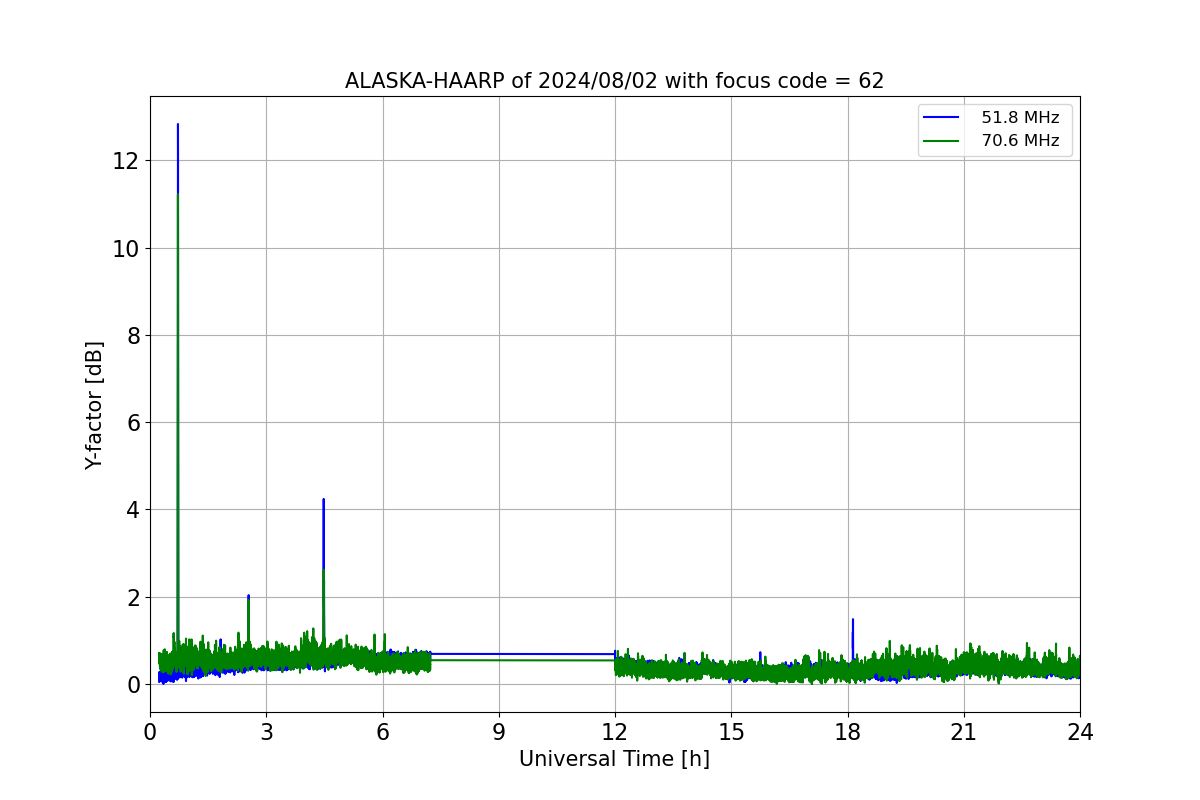This screenshot has height=800, width=1200.
Task: Click the flat green line segment in the data gap
Action: click(522, 660)
